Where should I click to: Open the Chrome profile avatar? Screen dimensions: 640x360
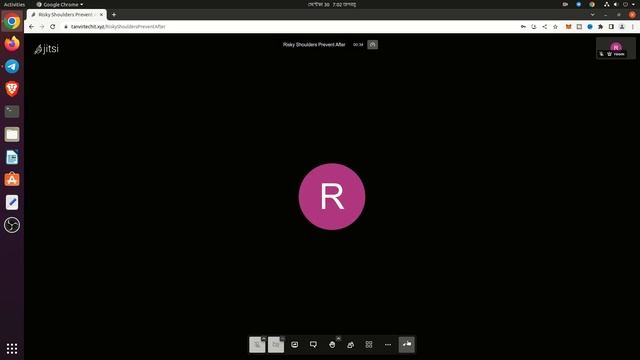[x=622, y=27]
